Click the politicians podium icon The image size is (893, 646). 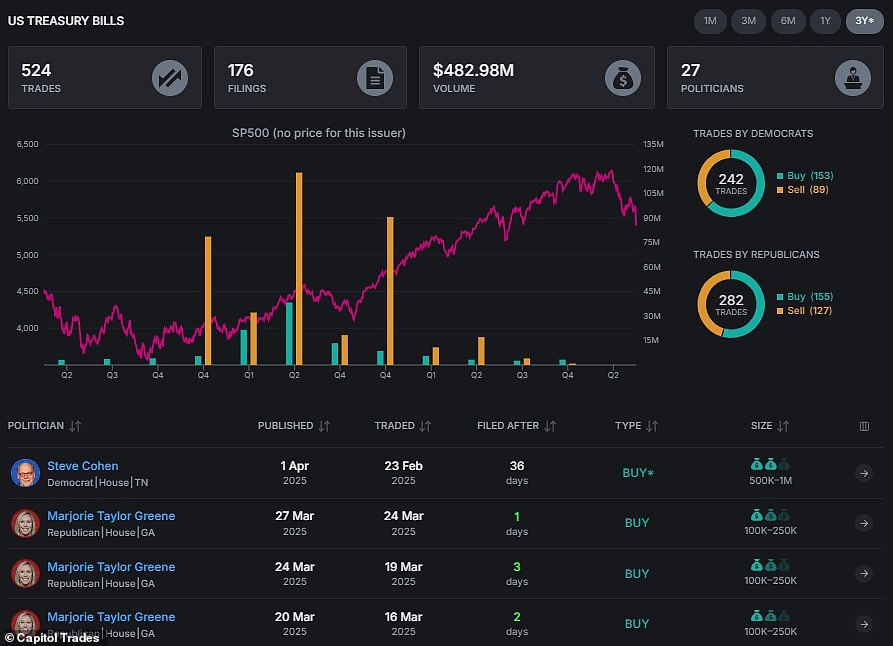[852, 77]
